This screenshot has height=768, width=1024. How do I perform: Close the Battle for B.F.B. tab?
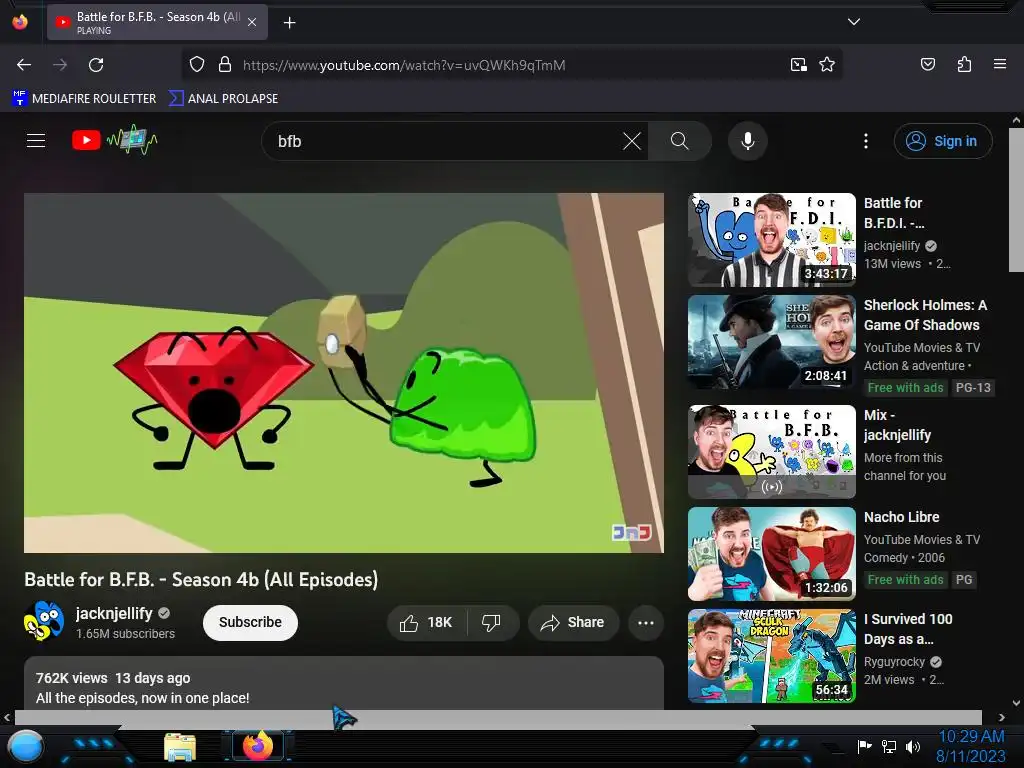point(252,22)
